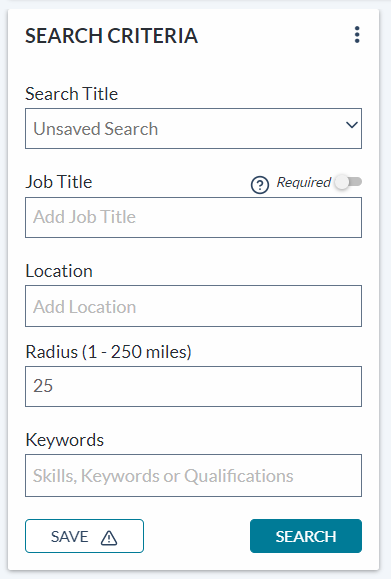391x579 pixels.
Task: Toggle the Required switch for Job Title
Action: coord(349,182)
